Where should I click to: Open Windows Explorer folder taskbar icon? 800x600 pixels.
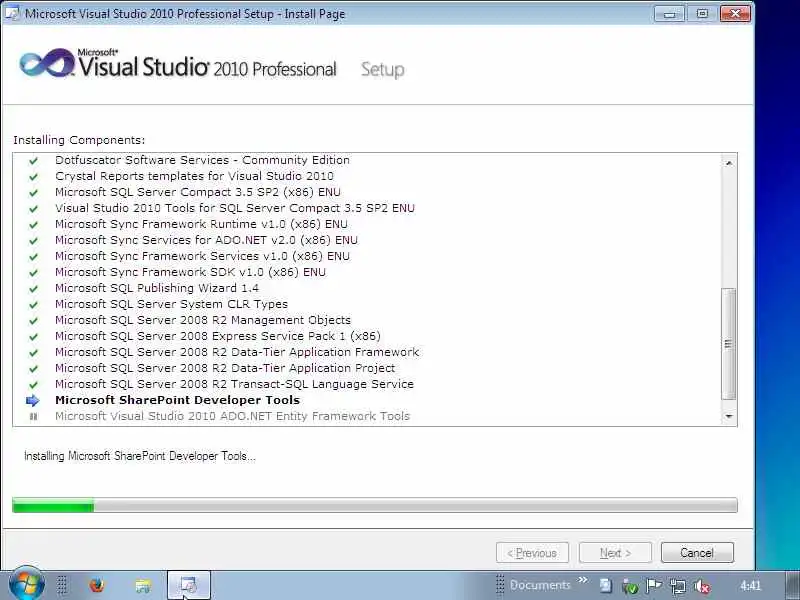pos(143,585)
